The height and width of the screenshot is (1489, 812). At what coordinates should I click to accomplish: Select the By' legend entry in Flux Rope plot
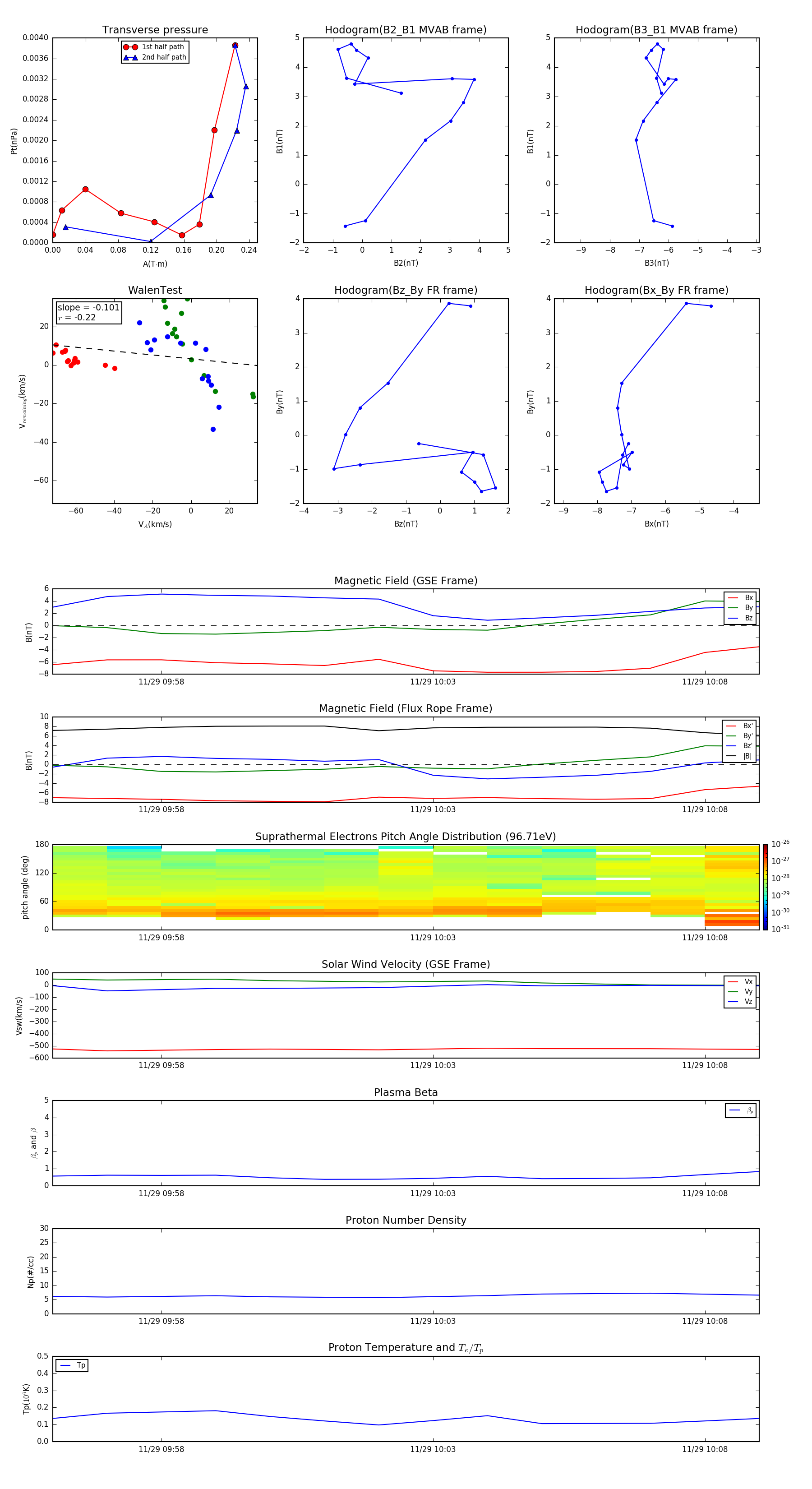[x=740, y=736]
